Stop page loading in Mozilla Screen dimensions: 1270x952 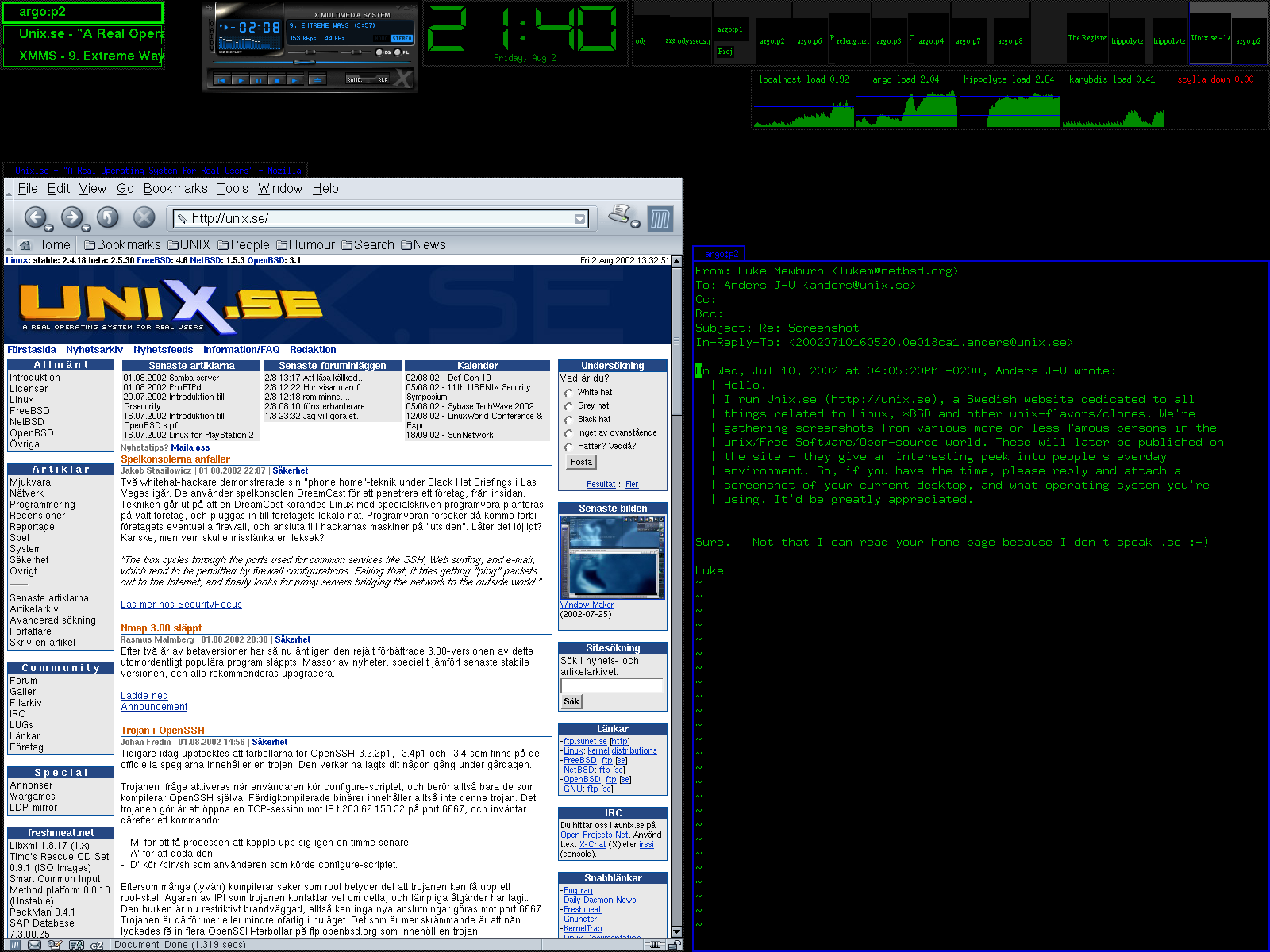coord(144,217)
